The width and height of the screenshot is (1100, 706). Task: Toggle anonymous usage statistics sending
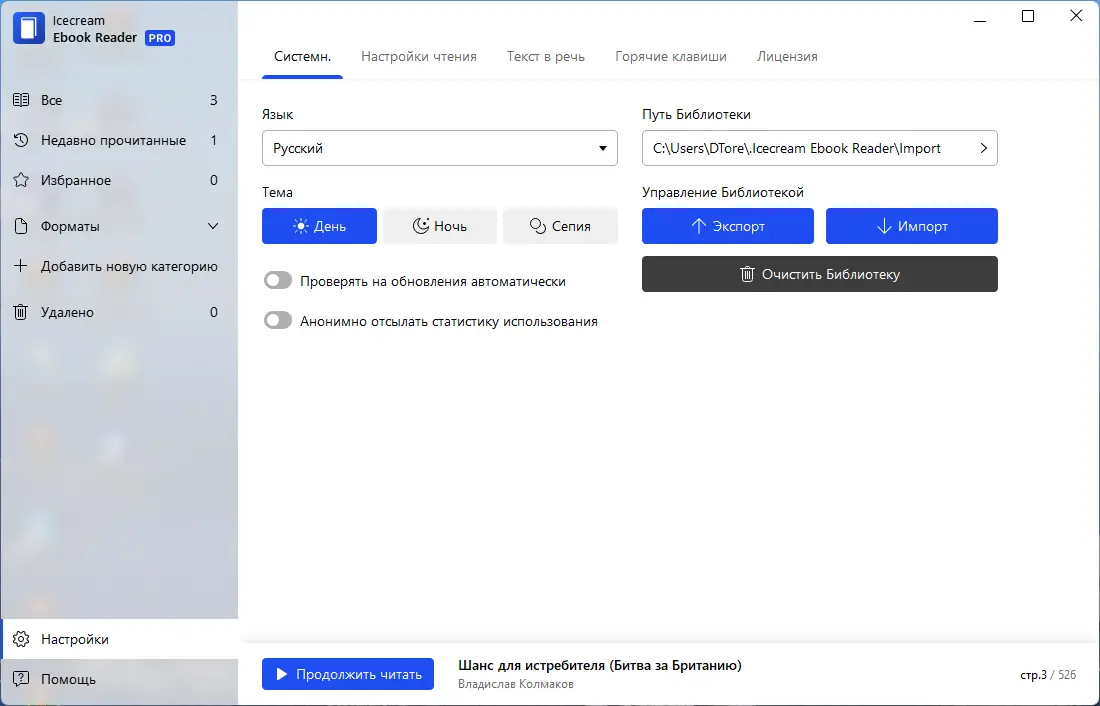[278, 321]
